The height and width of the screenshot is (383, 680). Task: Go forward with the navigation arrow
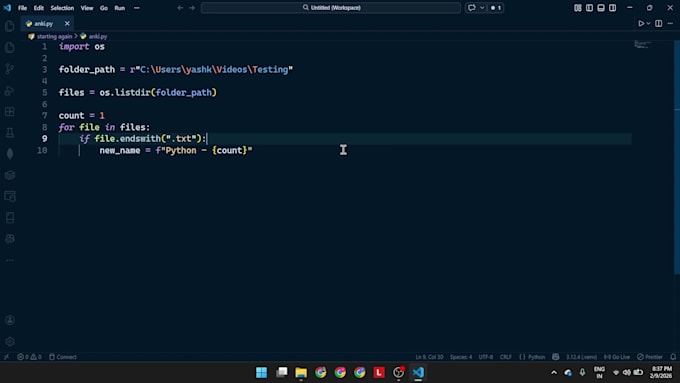(x=192, y=8)
